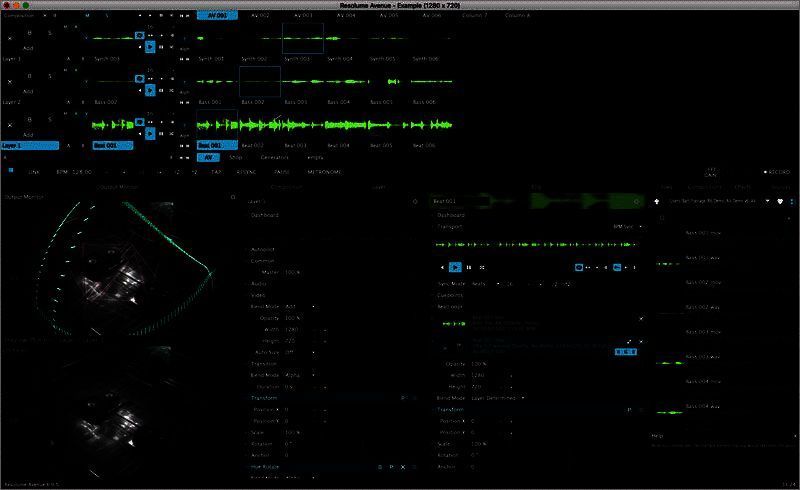Open the Sources tab in browser panel
The image size is (800, 490).
(781, 187)
